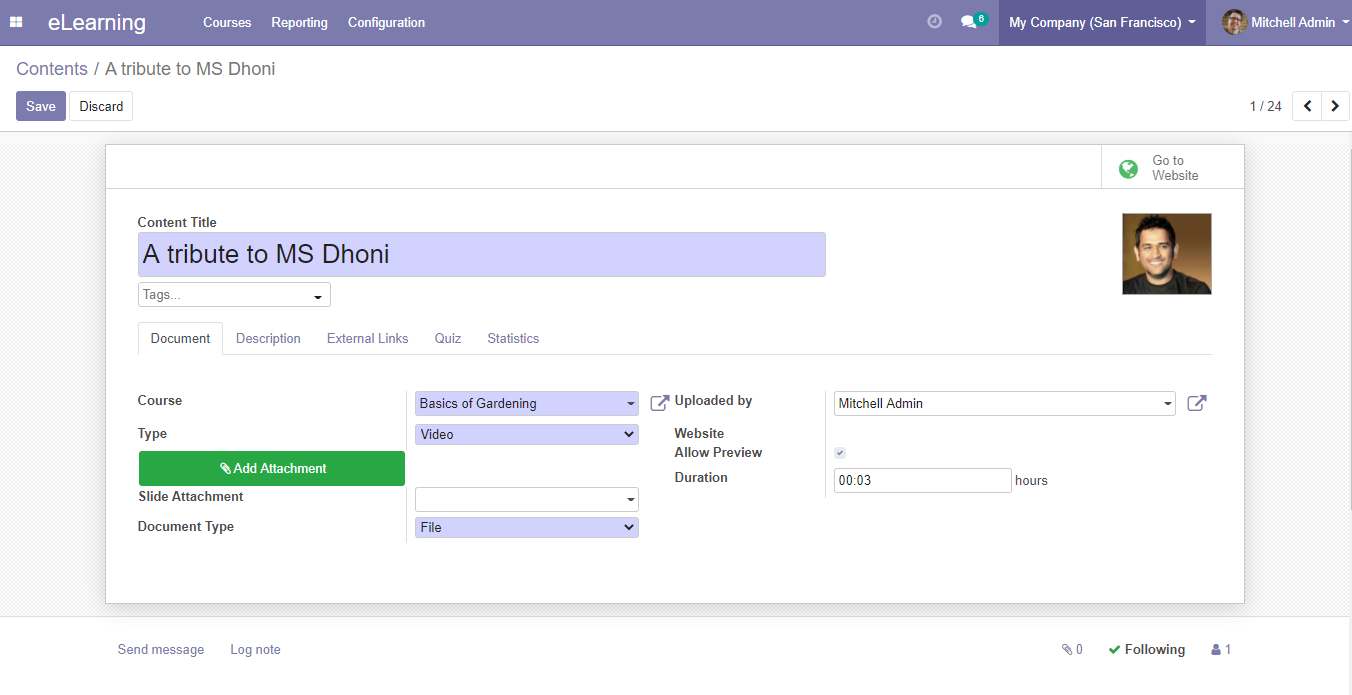This screenshot has height=695, width=1352.
Task: Switch to the Statistics tab
Action: [x=513, y=339]
